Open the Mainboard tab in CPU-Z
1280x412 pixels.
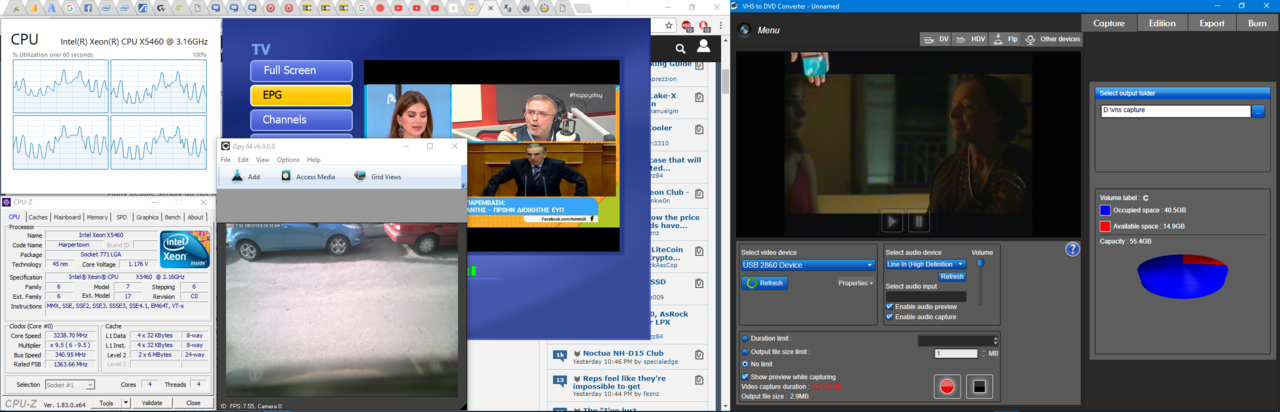point(67,217)
